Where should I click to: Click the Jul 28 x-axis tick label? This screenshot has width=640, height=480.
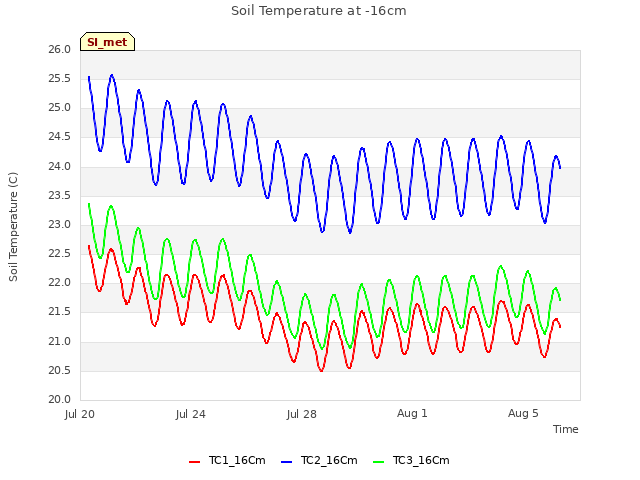point(302,414)
